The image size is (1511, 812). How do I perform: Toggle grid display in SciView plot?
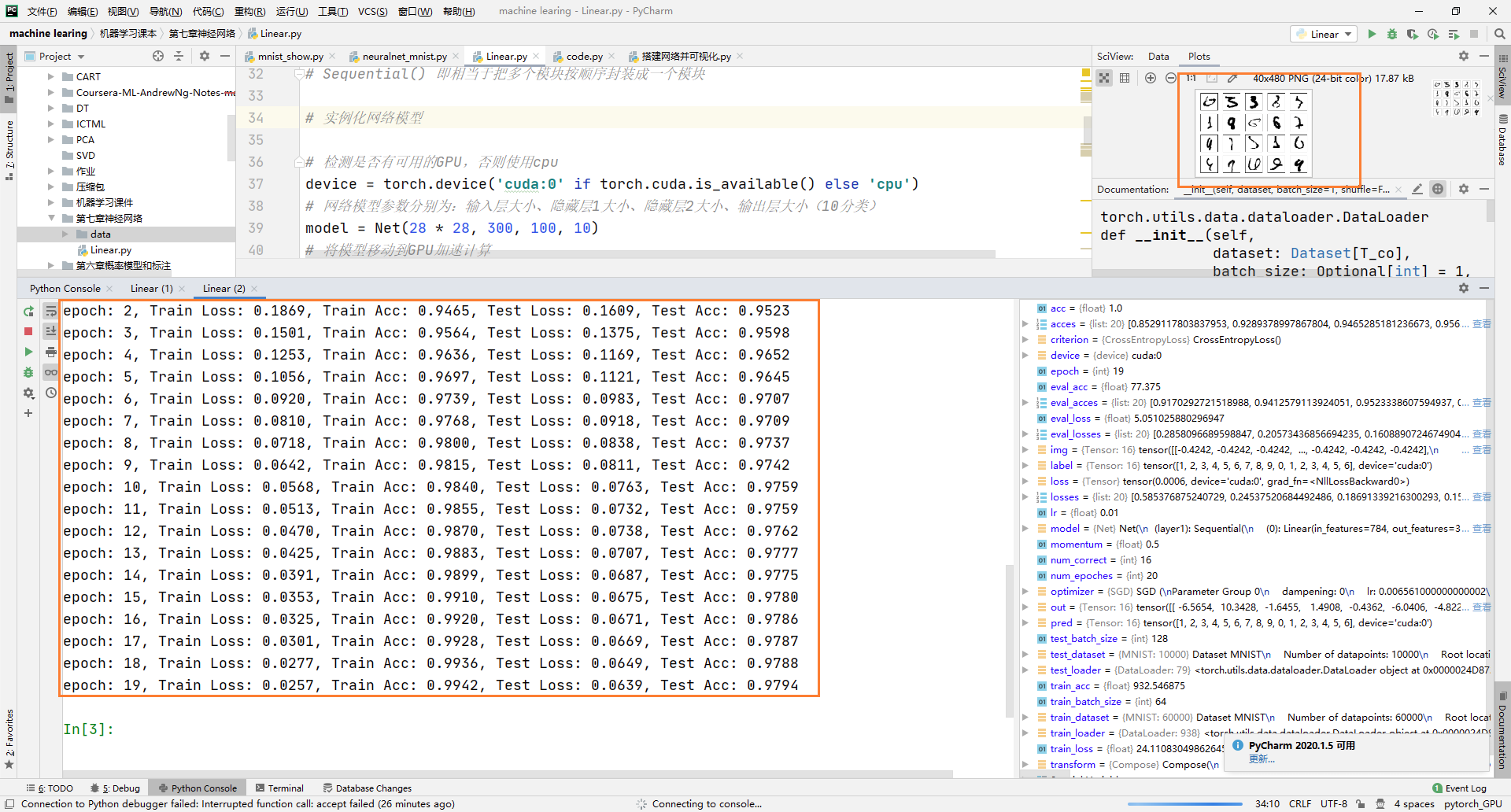(1125, 78)
